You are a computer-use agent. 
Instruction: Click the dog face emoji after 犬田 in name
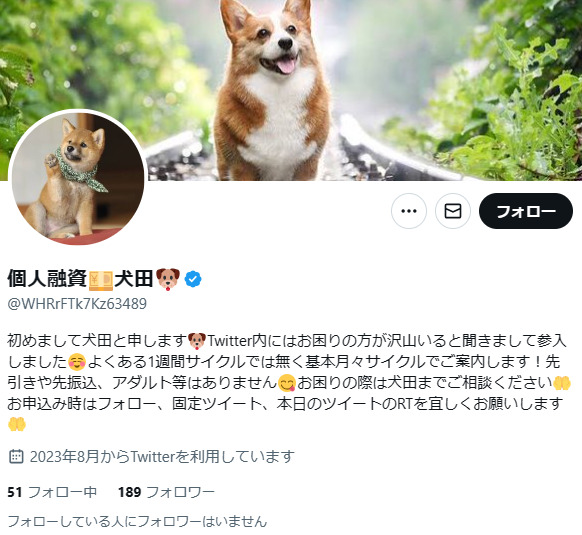[x=168, y=279]
